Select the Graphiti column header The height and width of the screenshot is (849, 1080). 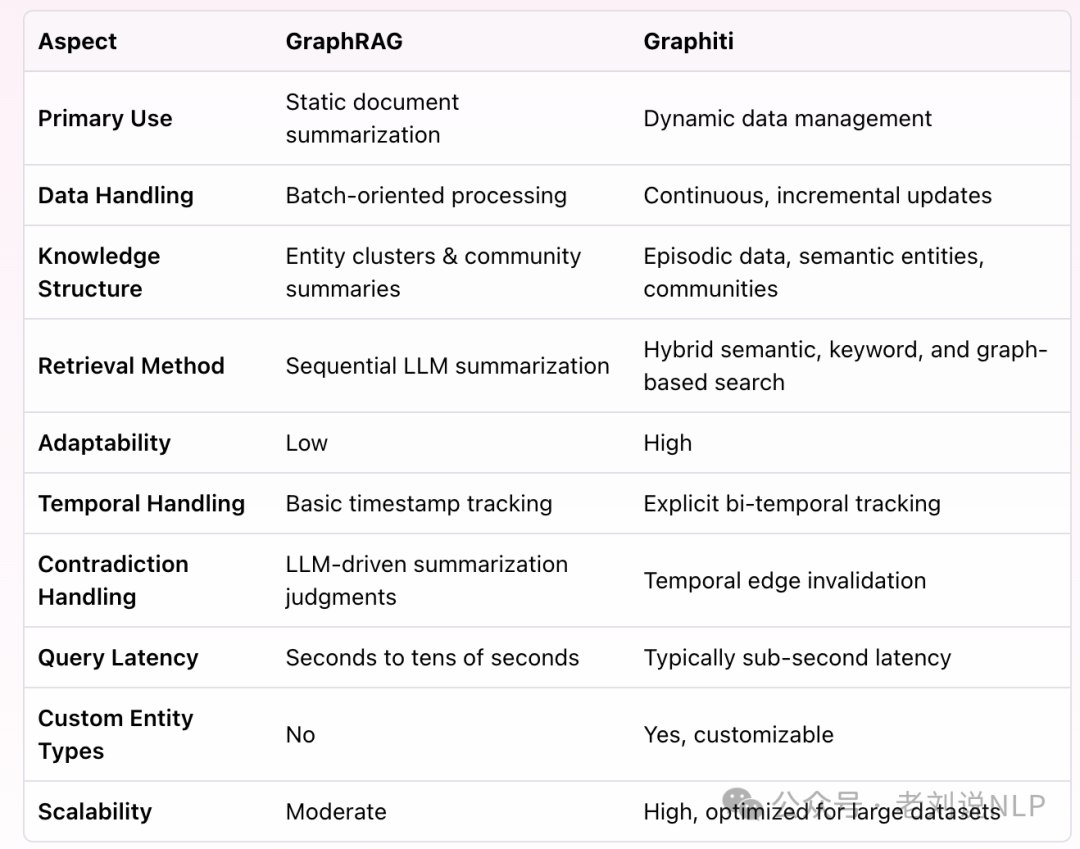pyautogui.click(x=688, y=41)
